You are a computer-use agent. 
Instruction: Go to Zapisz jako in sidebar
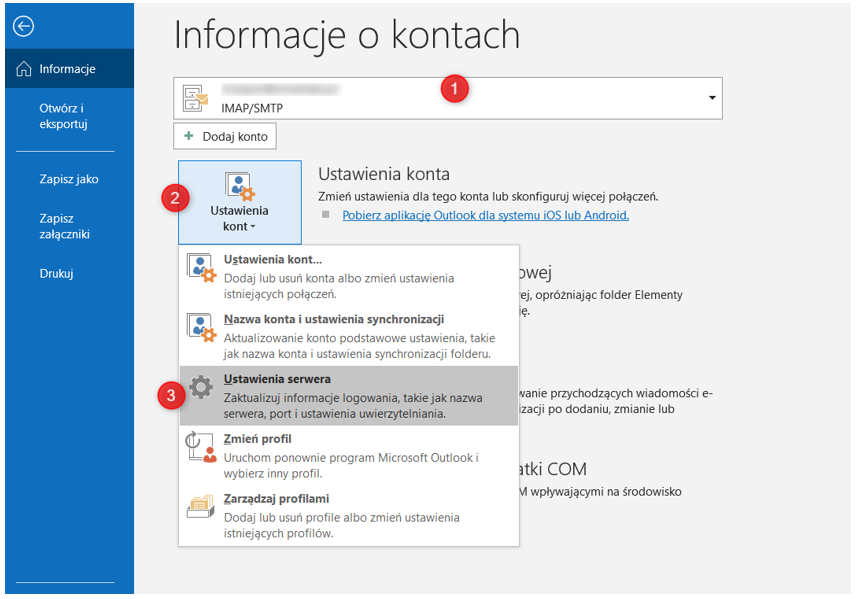click(x=69, y=179)
